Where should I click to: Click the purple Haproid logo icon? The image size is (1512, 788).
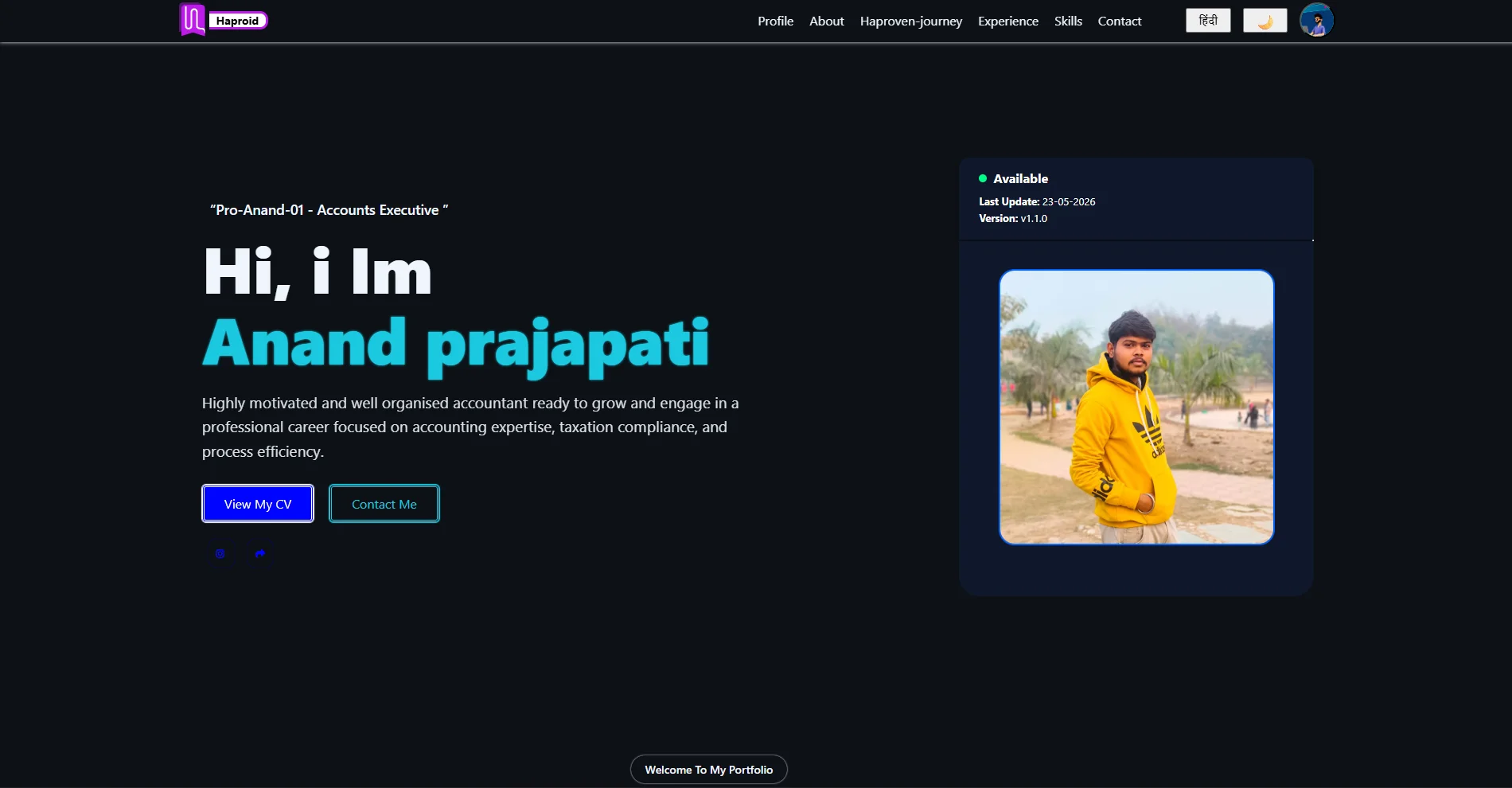point(192,20)
